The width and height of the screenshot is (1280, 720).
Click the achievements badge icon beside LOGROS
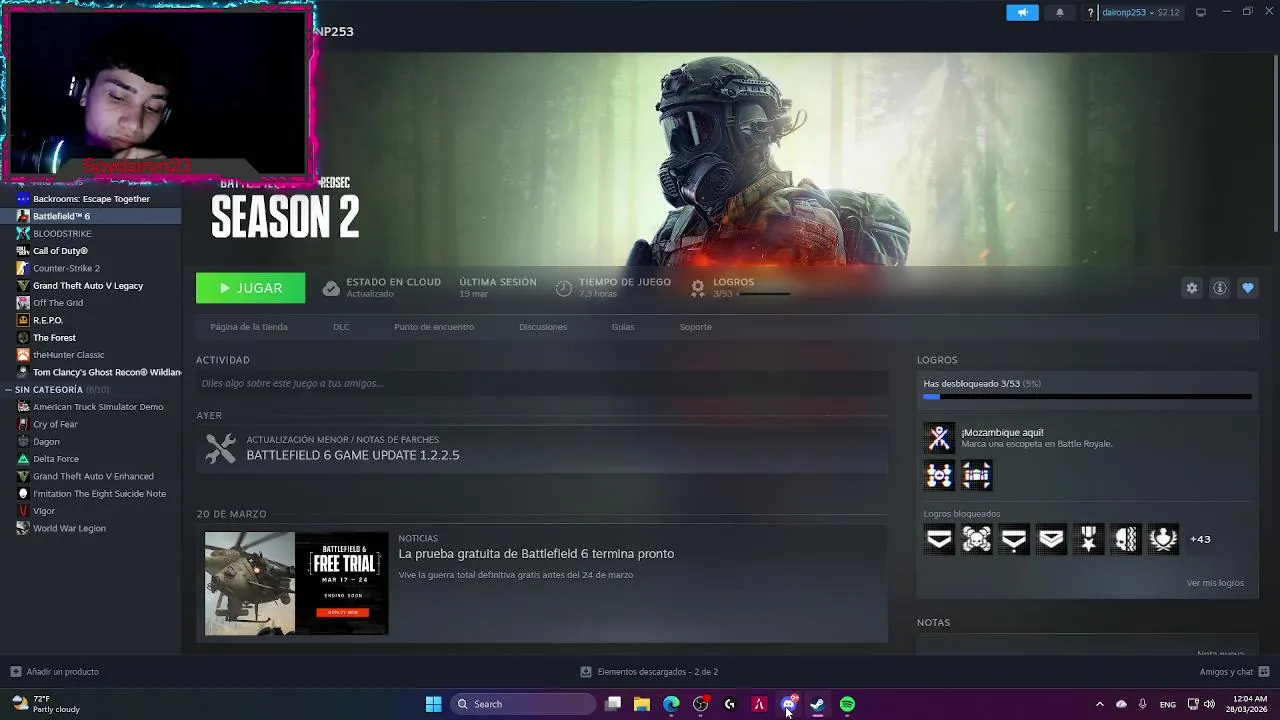pos(698,288)
